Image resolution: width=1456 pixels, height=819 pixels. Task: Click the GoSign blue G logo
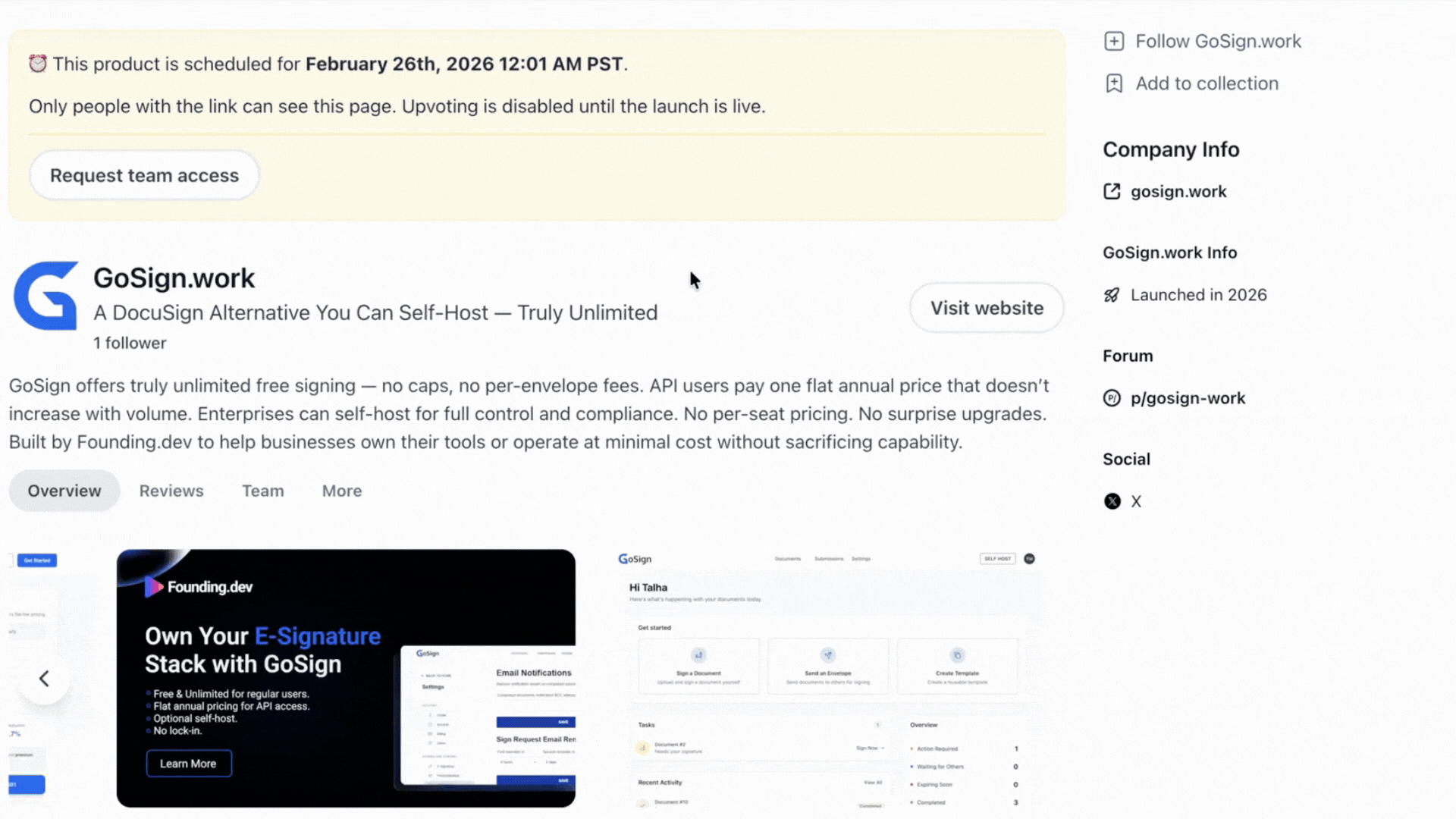coord(46,297)
